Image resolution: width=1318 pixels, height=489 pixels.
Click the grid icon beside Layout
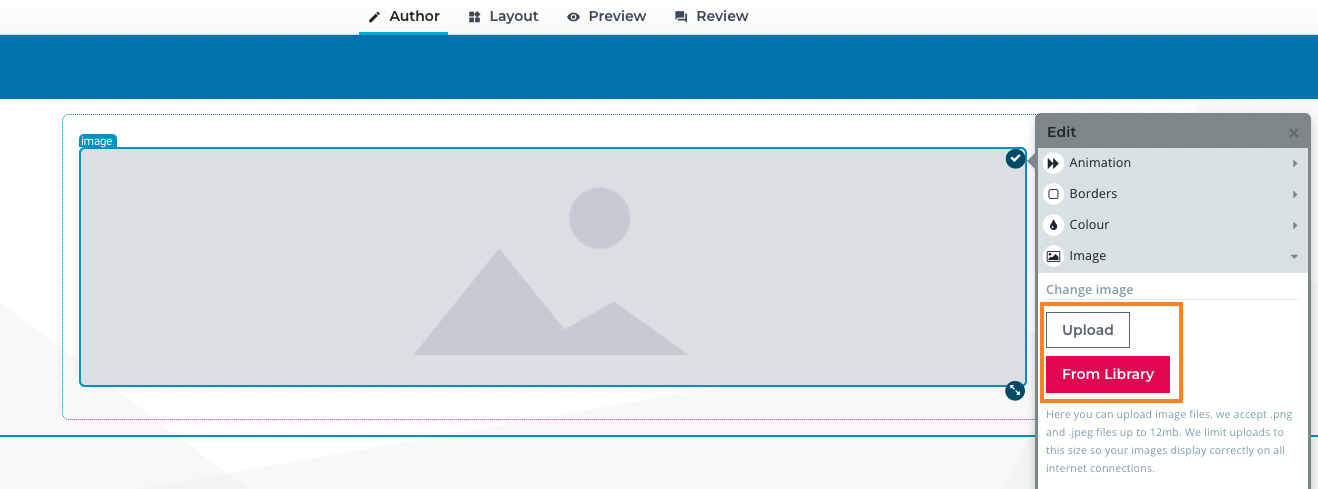tap(474, 17)
